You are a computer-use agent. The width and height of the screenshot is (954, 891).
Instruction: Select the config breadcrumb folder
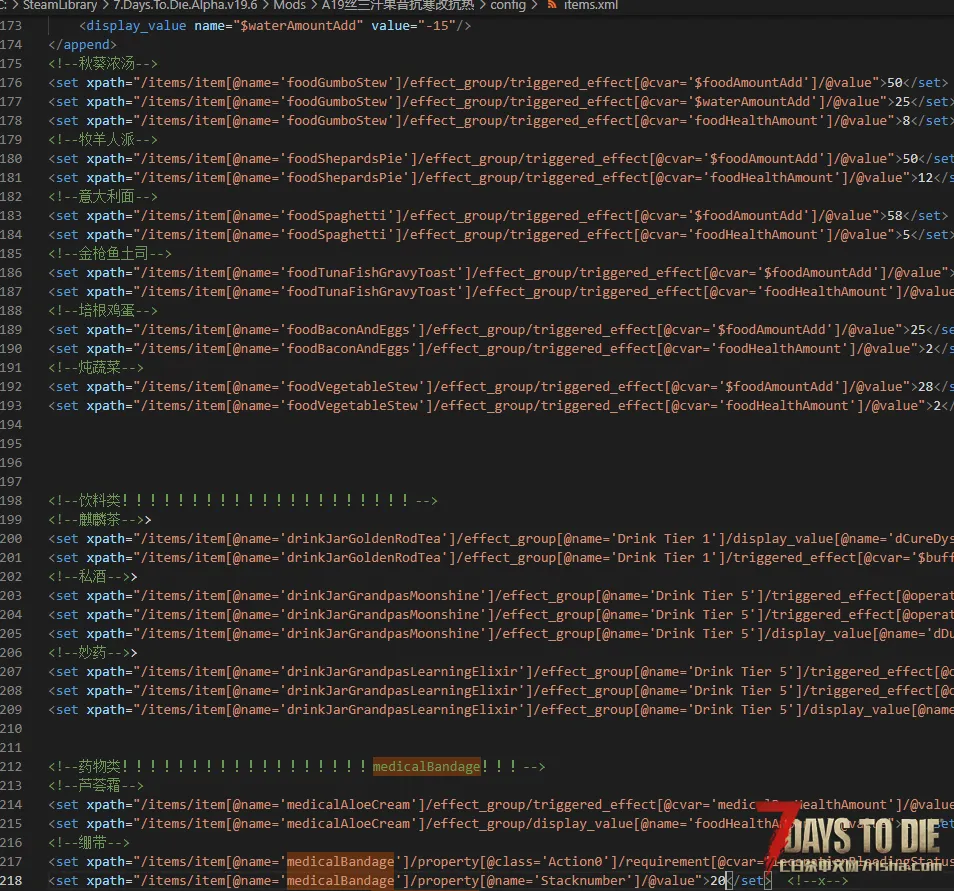(508, 5)
